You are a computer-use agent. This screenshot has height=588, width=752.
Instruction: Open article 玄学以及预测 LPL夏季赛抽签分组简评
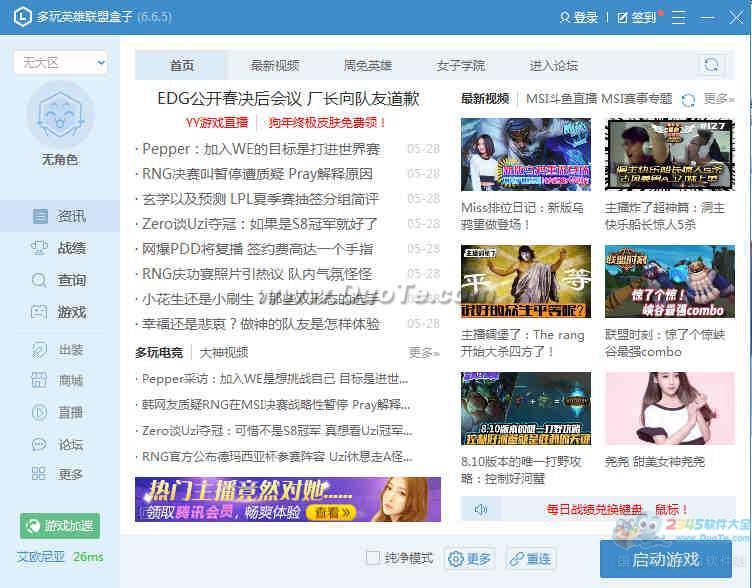(x=260, y=199)
